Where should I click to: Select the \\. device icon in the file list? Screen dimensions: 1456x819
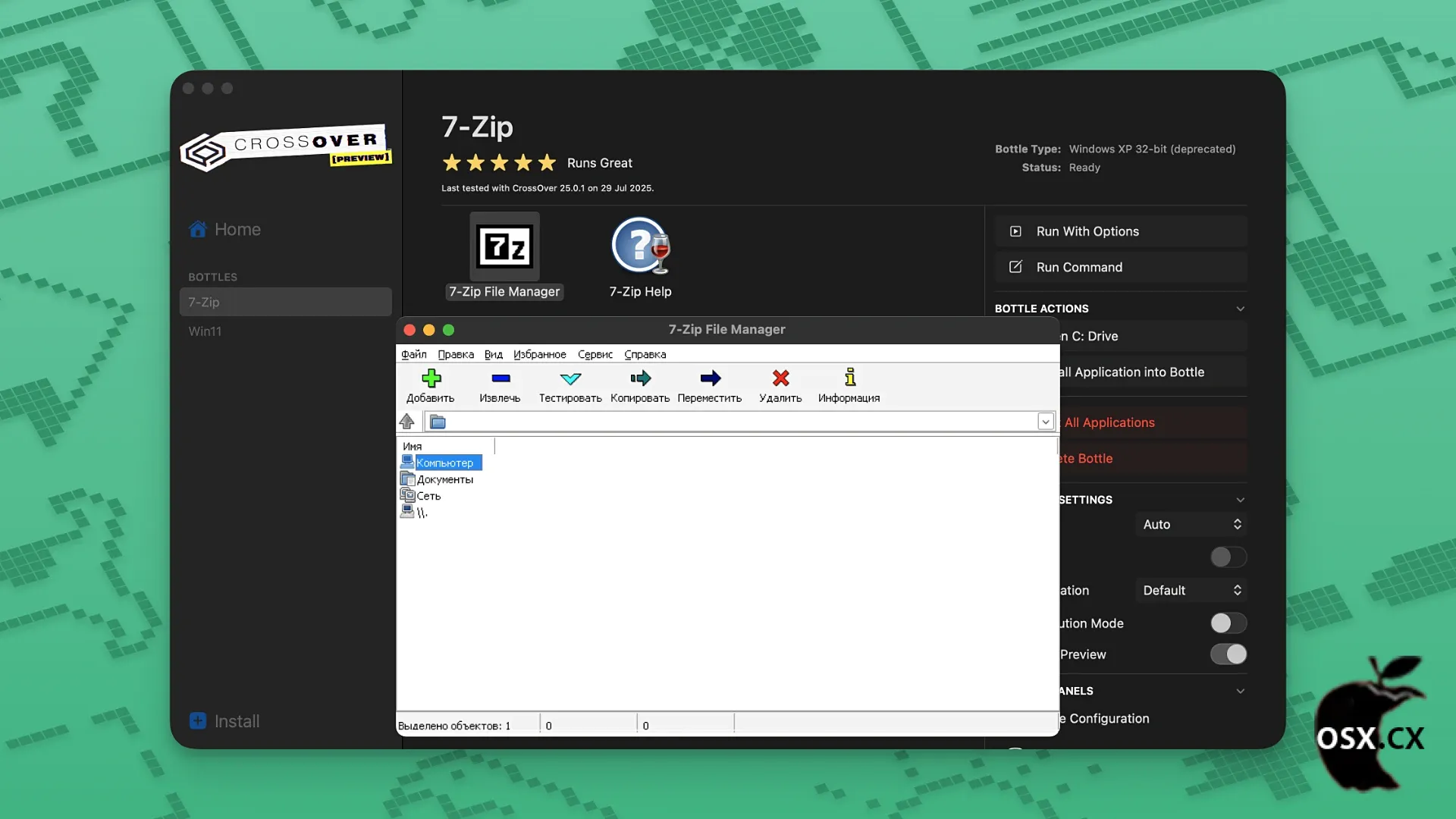pos(407,512)
